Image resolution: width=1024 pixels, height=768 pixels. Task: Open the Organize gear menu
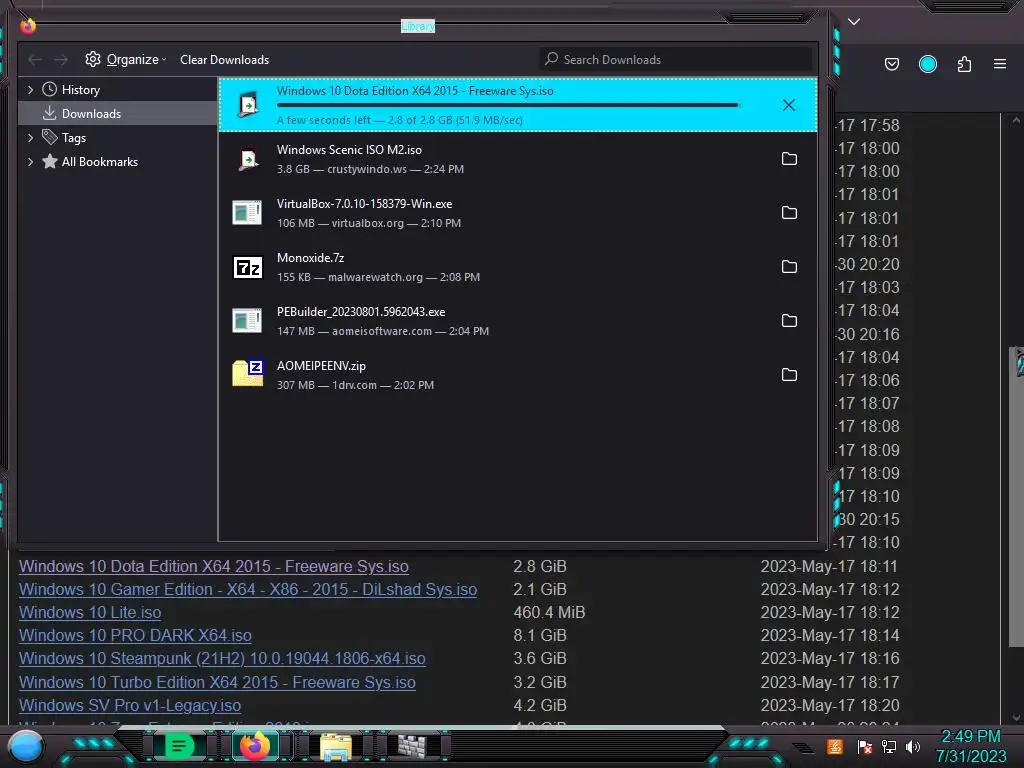click(x=125, y=59)
